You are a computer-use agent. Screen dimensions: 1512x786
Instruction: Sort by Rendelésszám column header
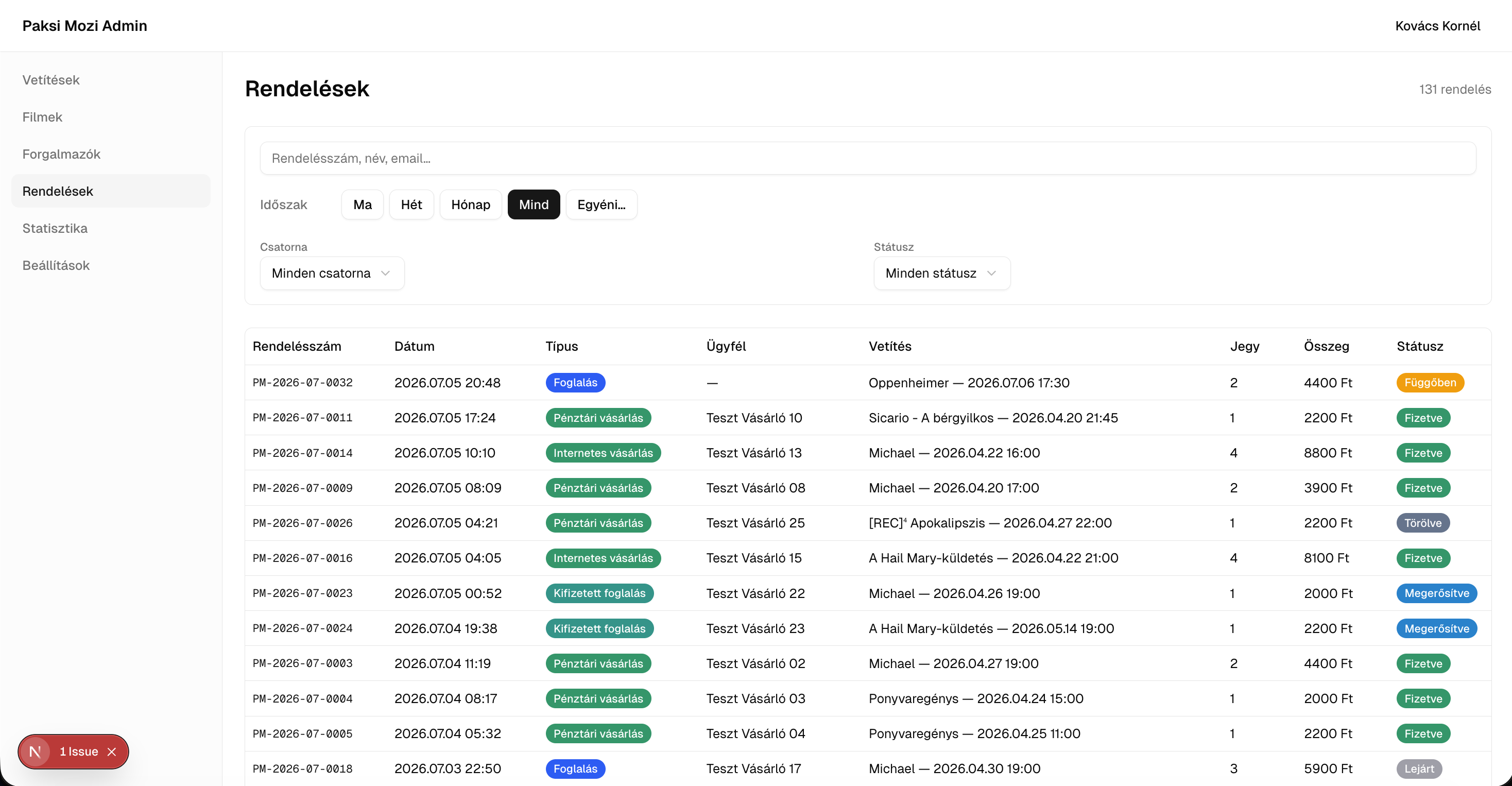click(297, 346)
